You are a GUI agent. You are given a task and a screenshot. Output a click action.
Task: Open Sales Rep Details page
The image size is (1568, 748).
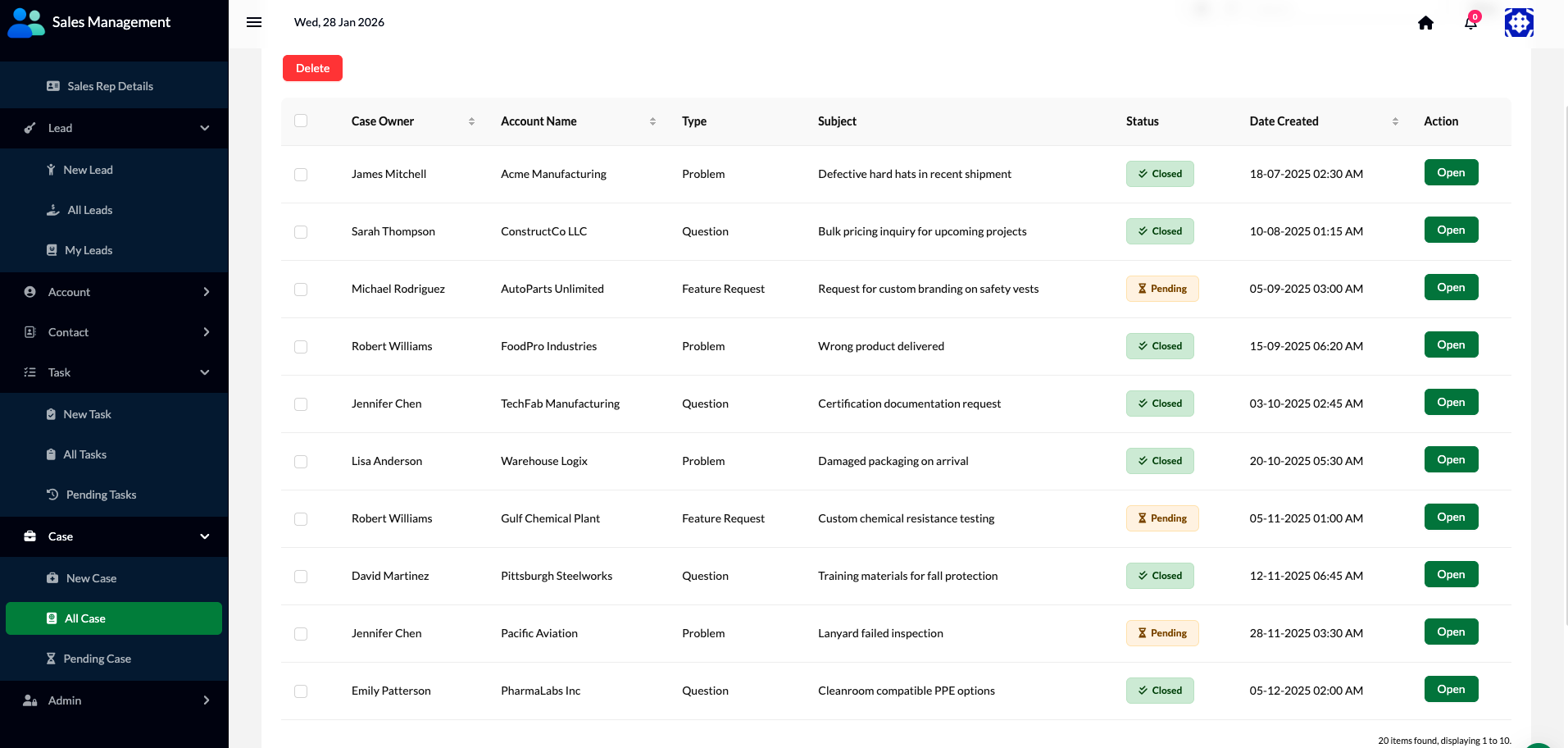[x=110, y=86]
